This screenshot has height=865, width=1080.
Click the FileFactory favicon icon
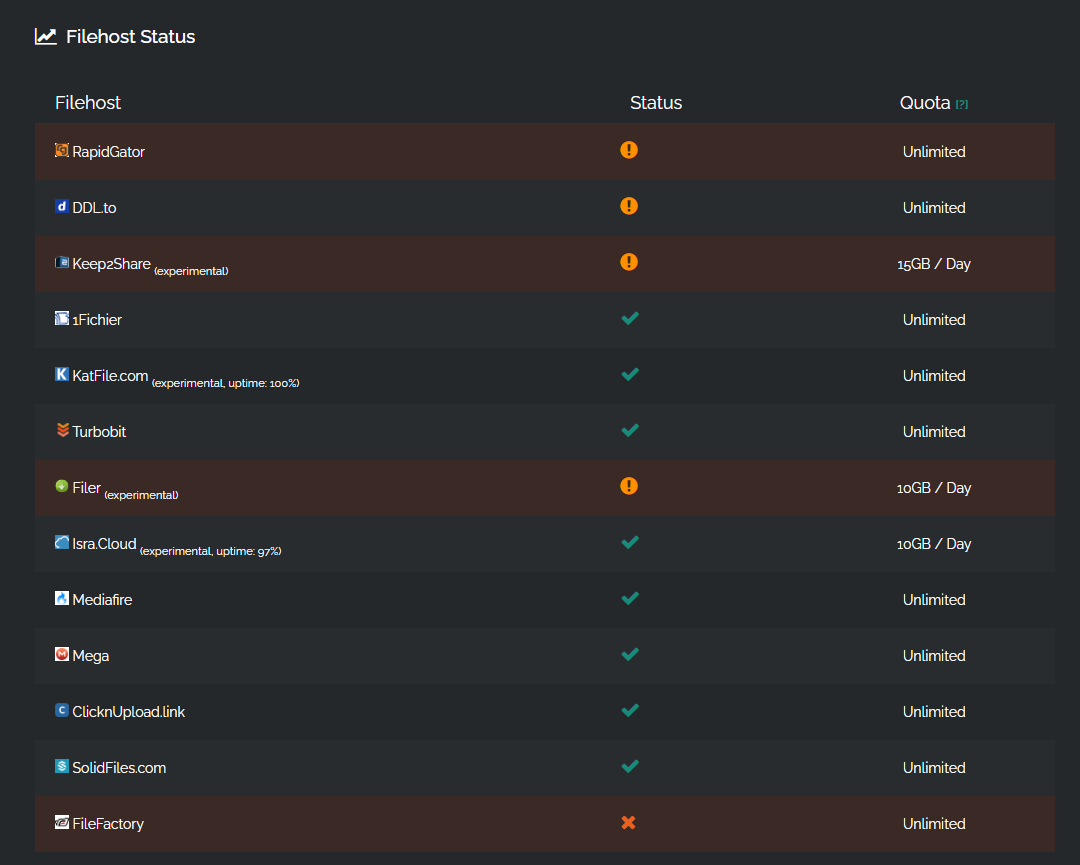point(62,822)
